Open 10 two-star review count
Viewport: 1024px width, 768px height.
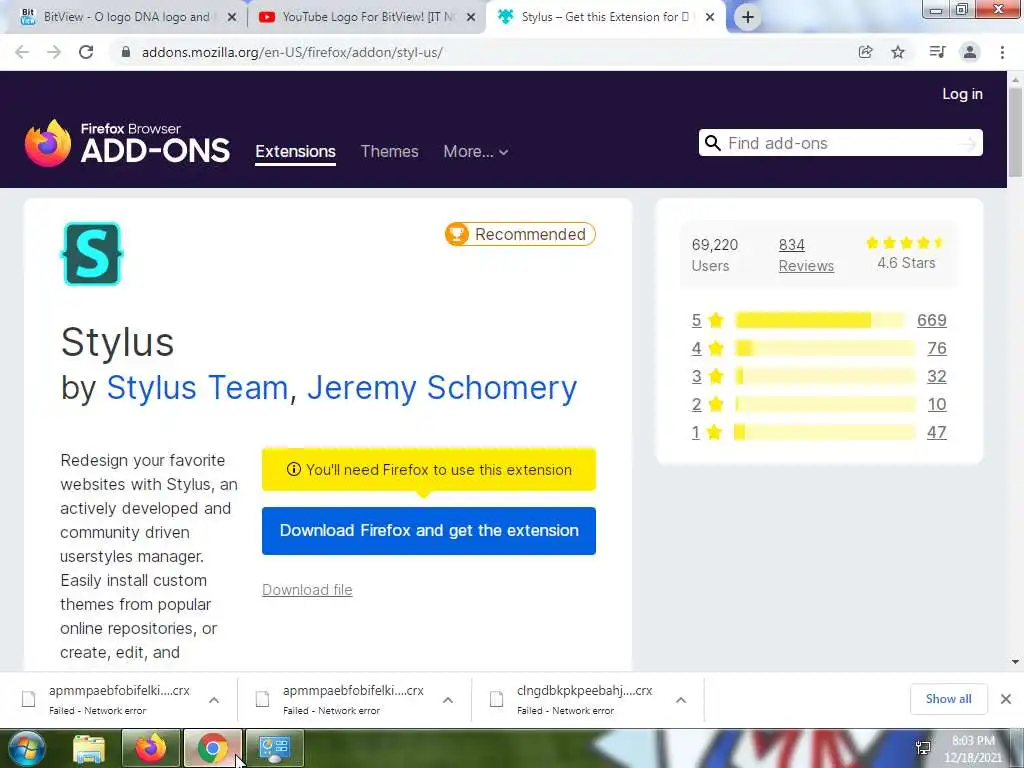tap(936, 404)
